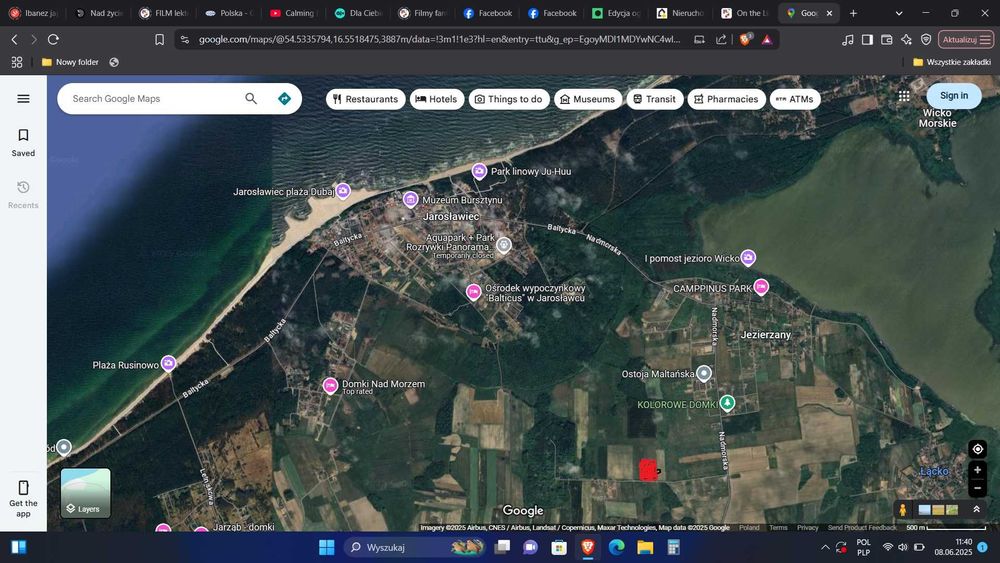The height and width of the screenshot is (563, 1000).
Task: Click the Aktualizuj update button
Action: (x=966, y=40)
